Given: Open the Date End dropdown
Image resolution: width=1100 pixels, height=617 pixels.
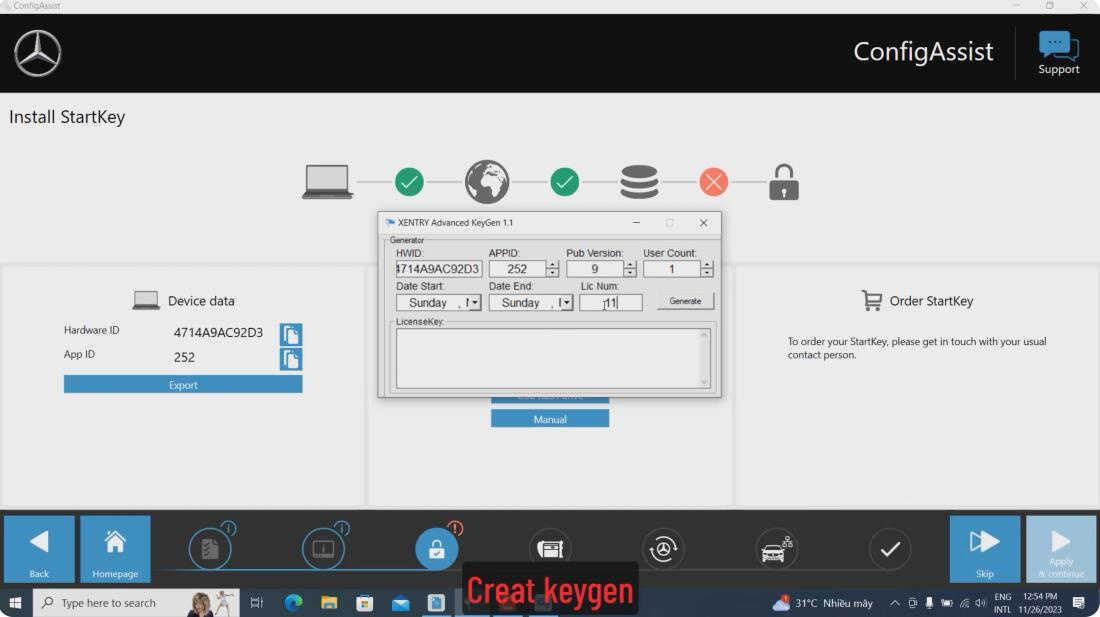Looking at the screenshot, I should point(568,302).
